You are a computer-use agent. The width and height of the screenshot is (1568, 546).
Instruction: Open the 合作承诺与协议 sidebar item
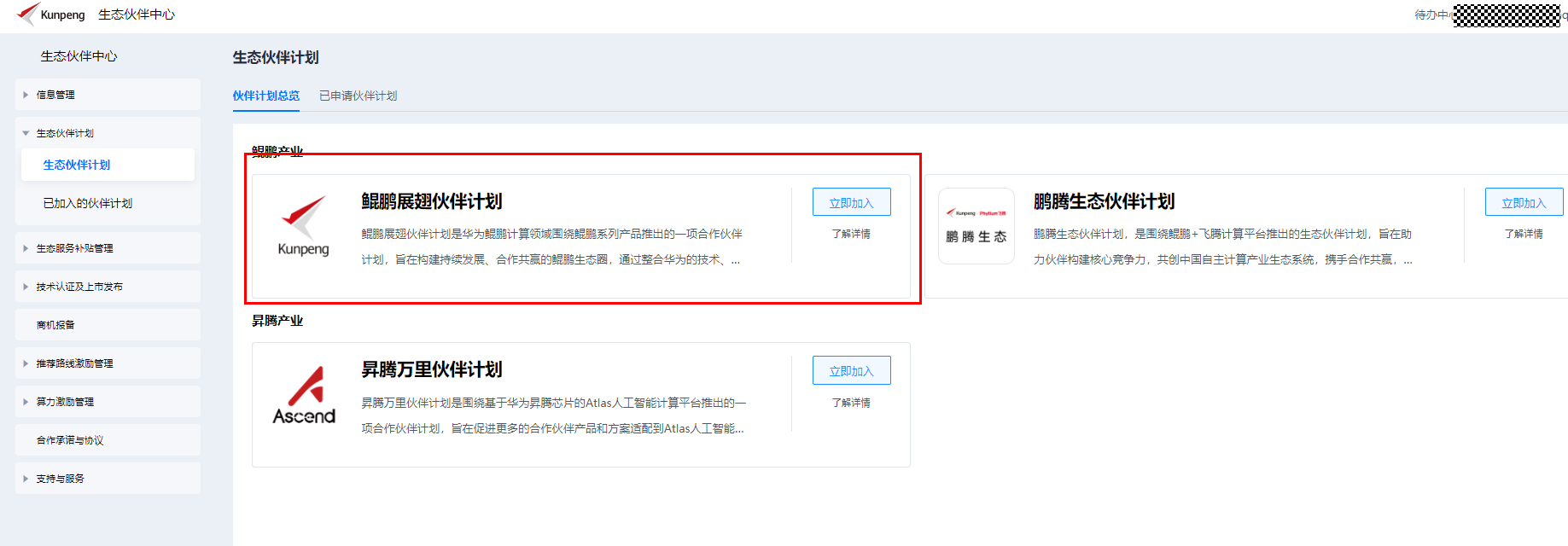tap(108, 440)
